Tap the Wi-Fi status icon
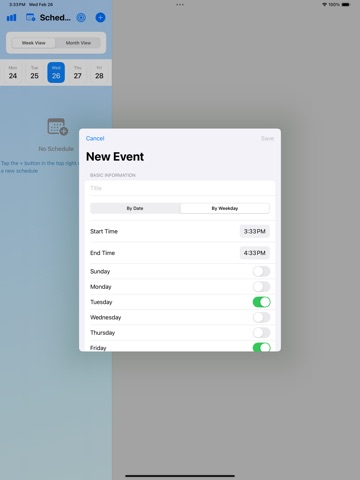 (x=324, y=4)
